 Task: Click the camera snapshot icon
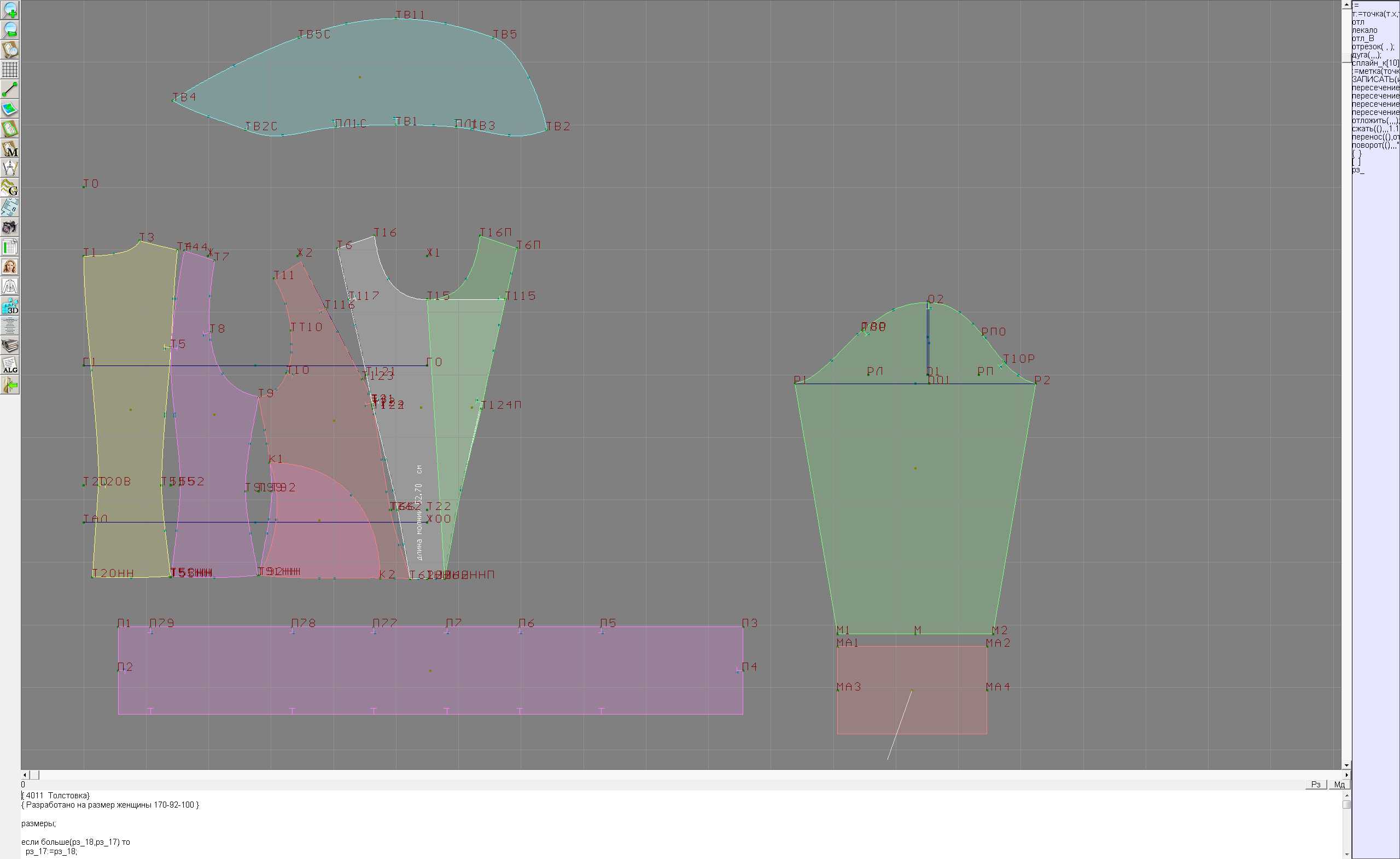tap(10, 228)
